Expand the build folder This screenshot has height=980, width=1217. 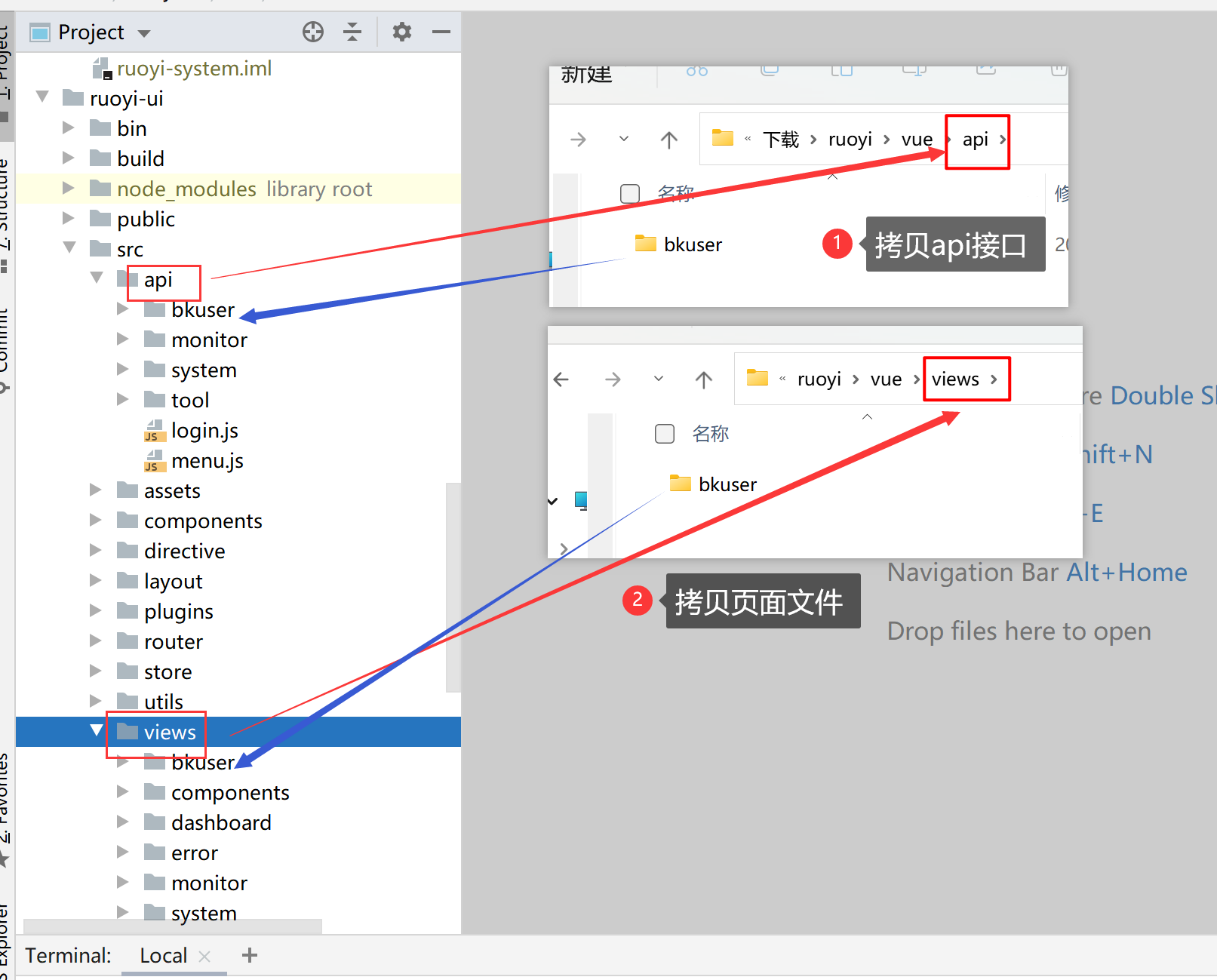point(69,158)
